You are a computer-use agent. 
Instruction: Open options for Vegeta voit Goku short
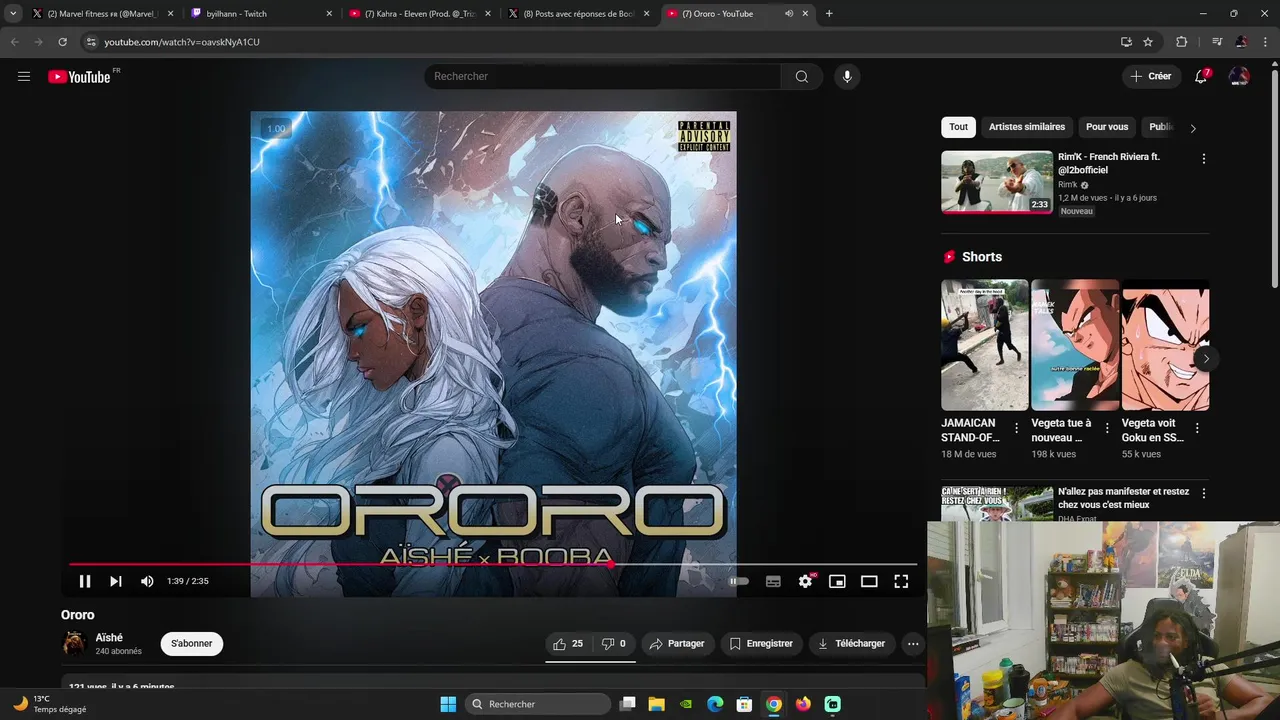[x=1197, y=428]
